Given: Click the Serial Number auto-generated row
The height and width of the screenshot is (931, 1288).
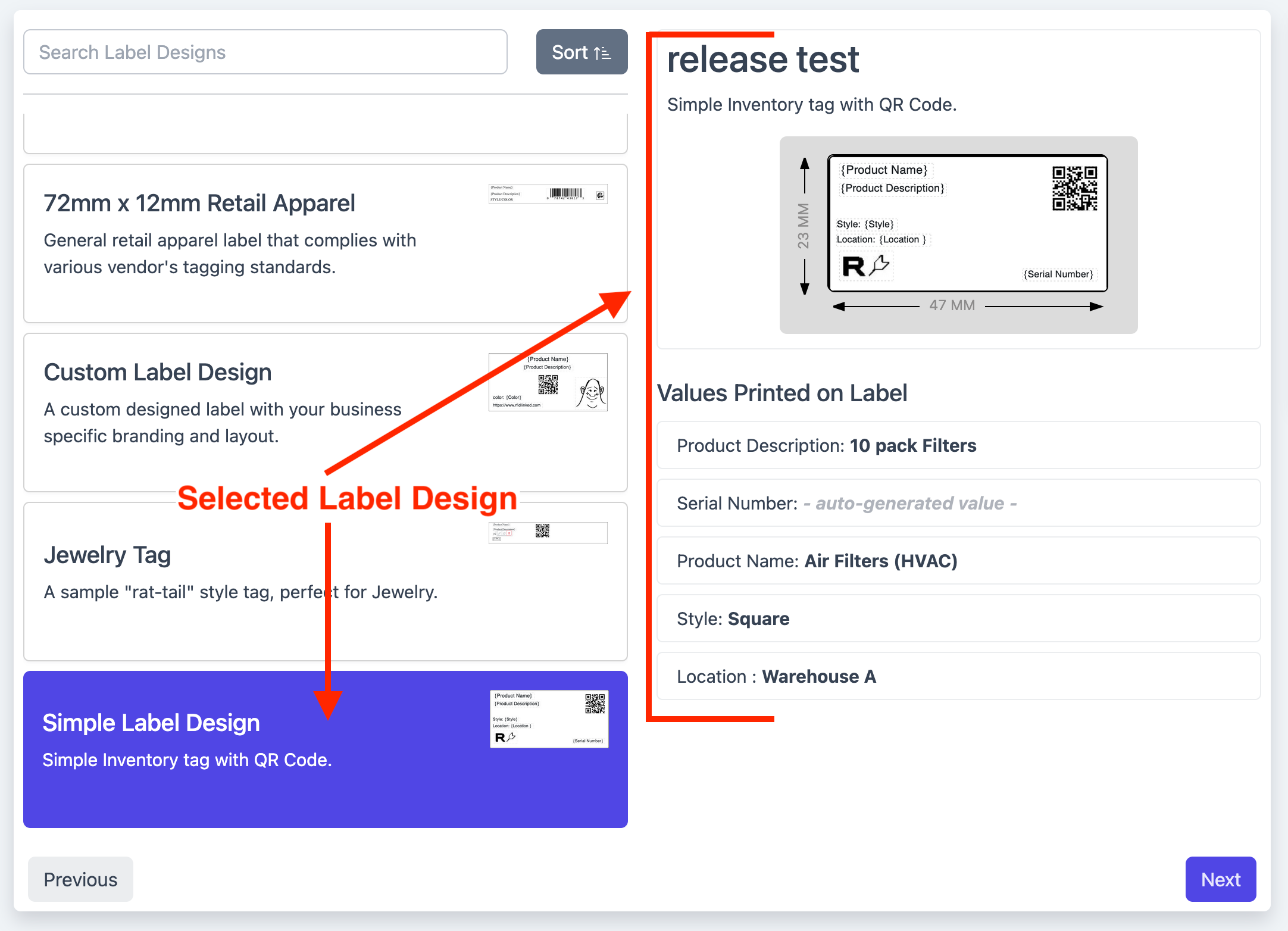Looking at the screenshot, I should (958, 503).
